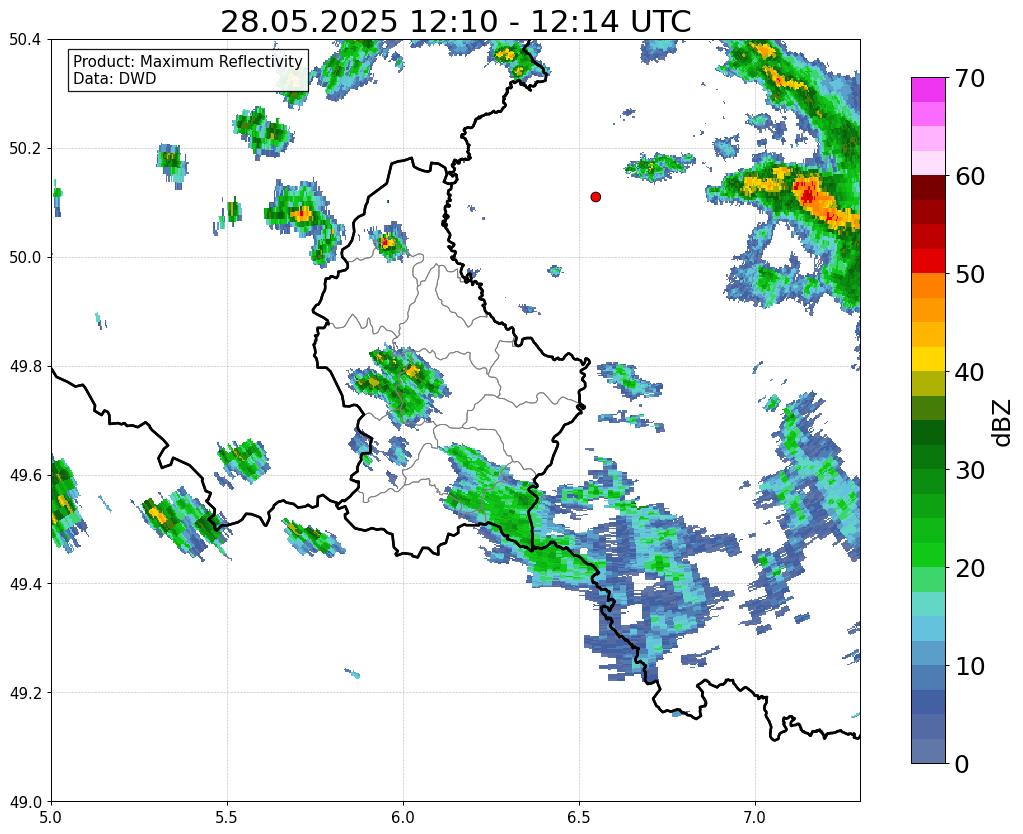
Task: Click the 49.2 latitude axis label
Action: pos(25,693)
